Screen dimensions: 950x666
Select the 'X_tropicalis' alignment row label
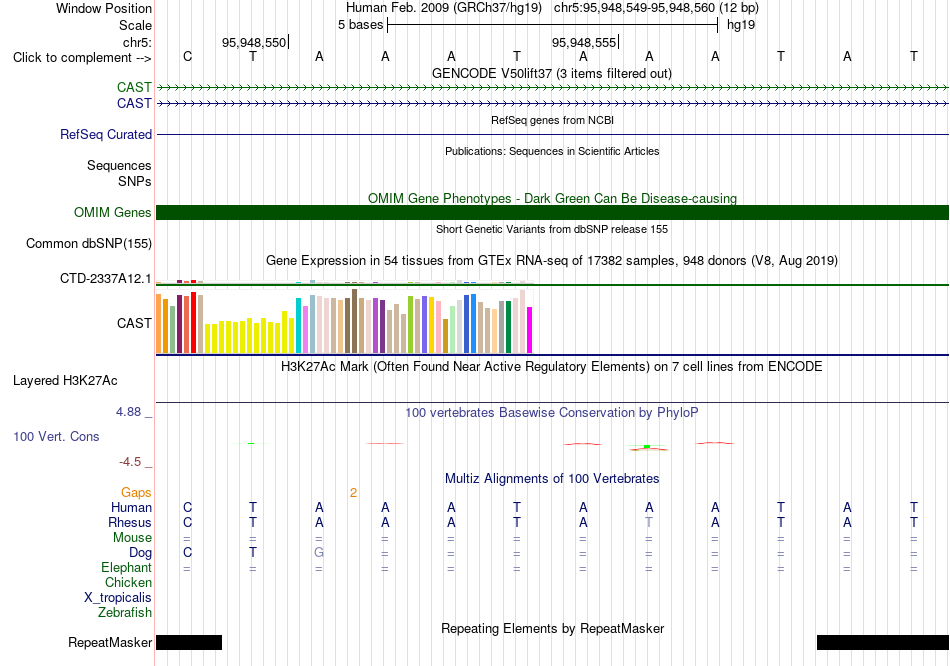pyautogui.click(x=118, y=598)
